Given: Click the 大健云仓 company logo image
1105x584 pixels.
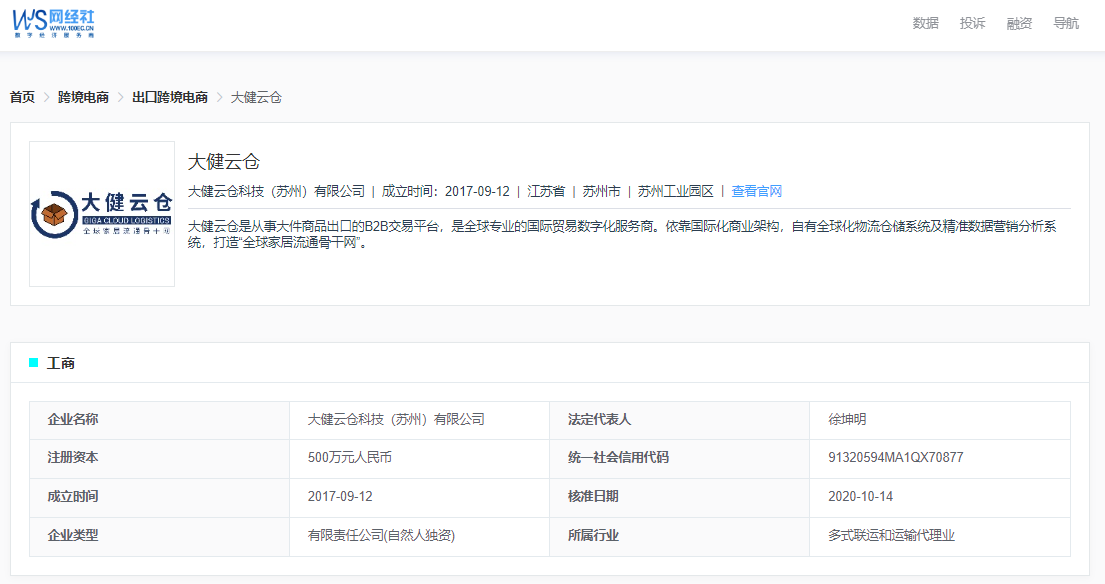Looking at the screenshot, I should [x=102, y=214].
